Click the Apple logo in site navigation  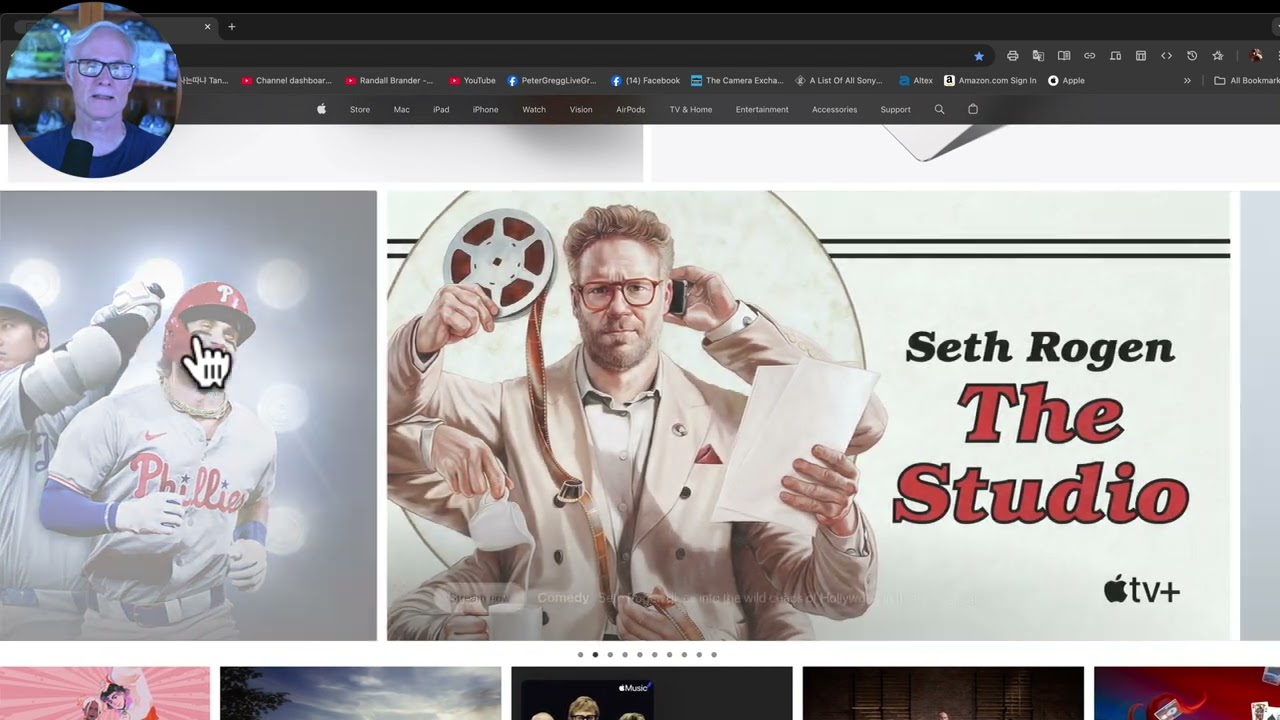pos(321,109)
